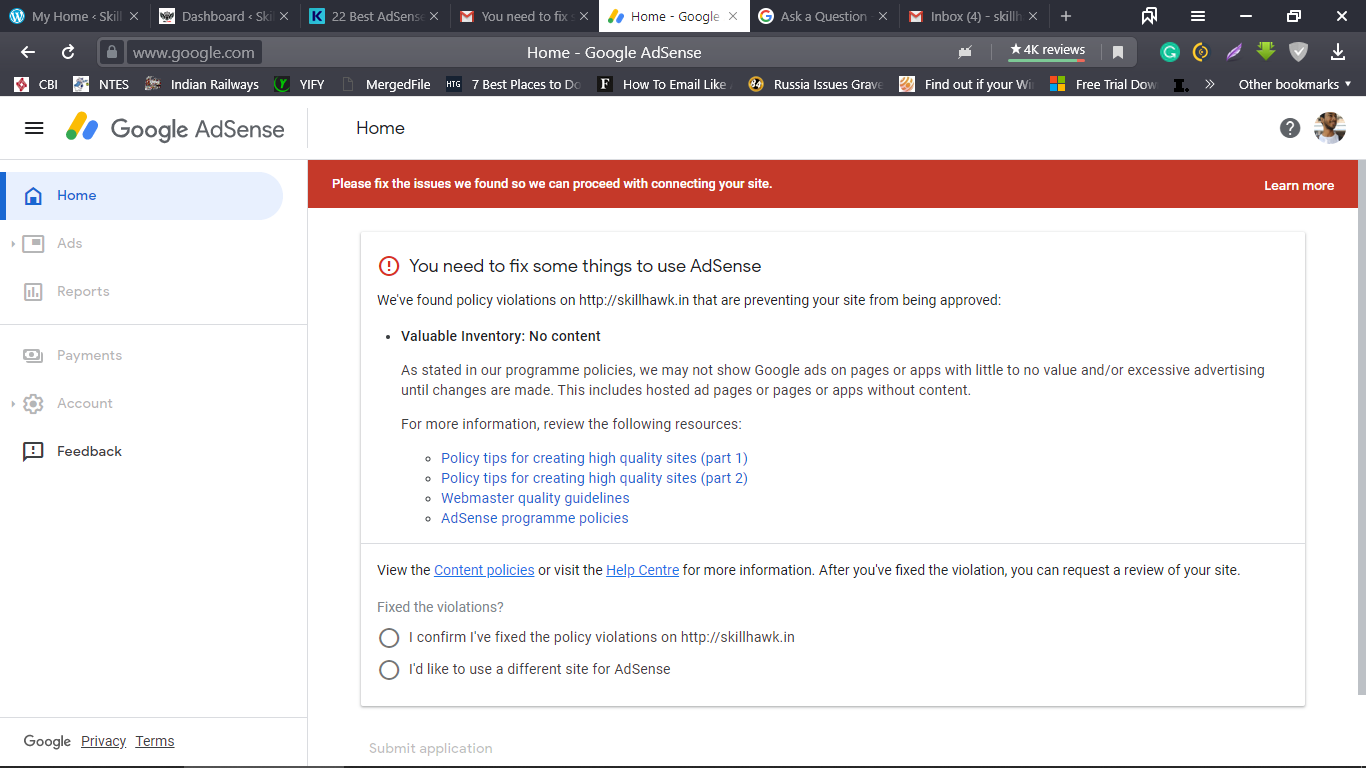Screen dimensions: 1366x768
Task: Expand the Ads sidebar section arrow
Action: tap(12, 244)
